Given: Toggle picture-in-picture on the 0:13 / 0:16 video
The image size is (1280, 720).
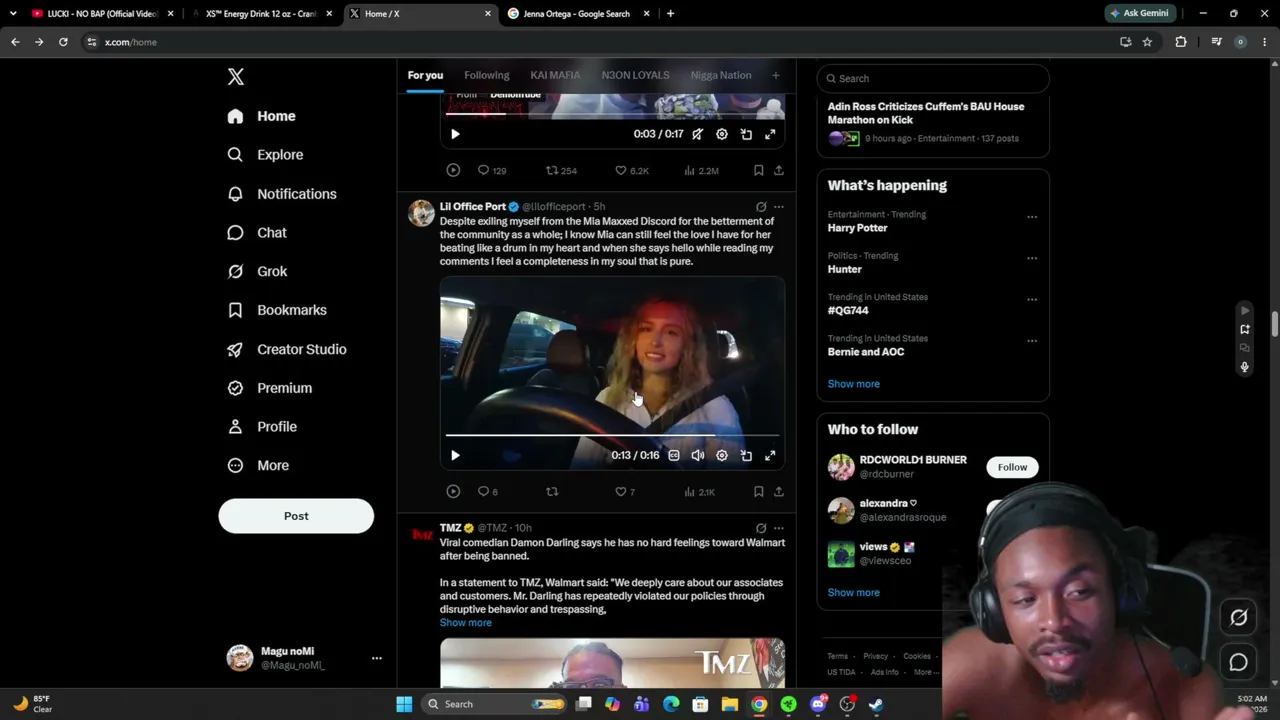Looking at the screenshot, I should 746,456.
